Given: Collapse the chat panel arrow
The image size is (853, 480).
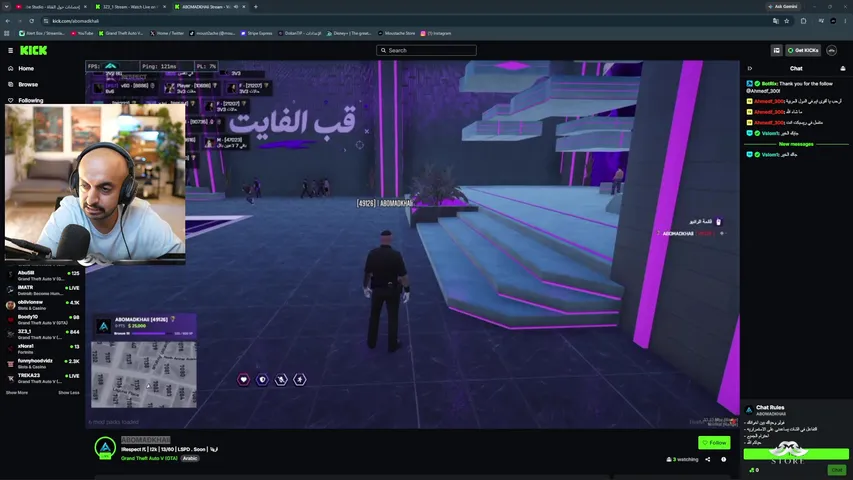Looking at the screenshot, I should pos(750,69).
